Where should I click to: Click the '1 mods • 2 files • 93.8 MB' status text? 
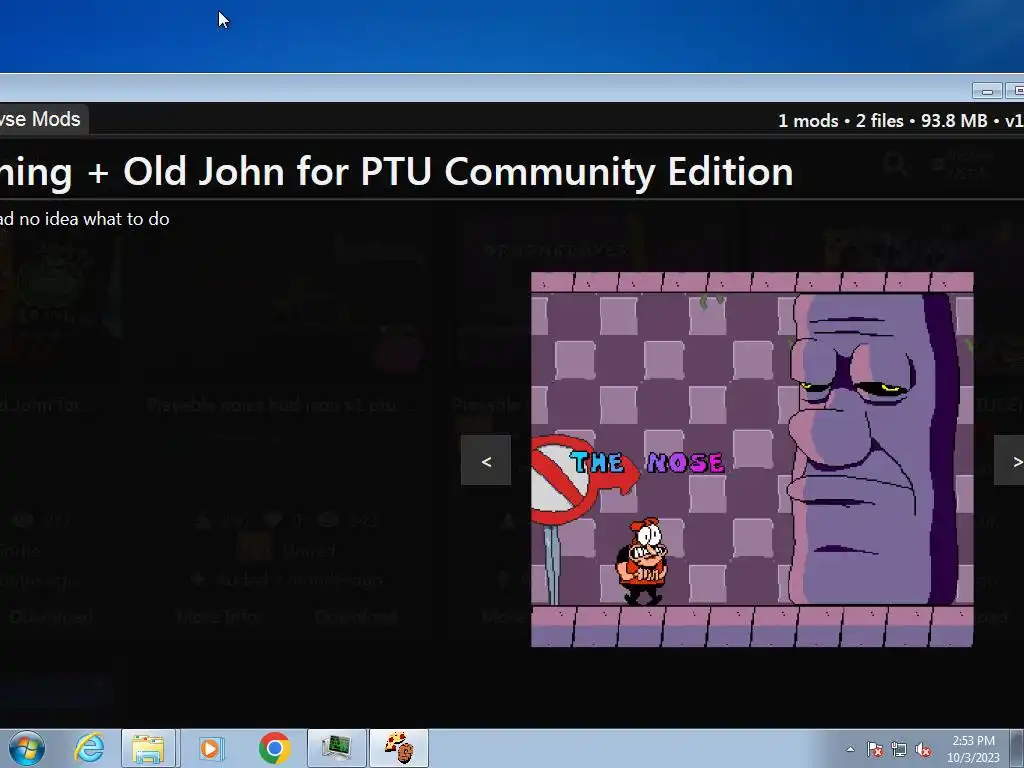point(882,121)
